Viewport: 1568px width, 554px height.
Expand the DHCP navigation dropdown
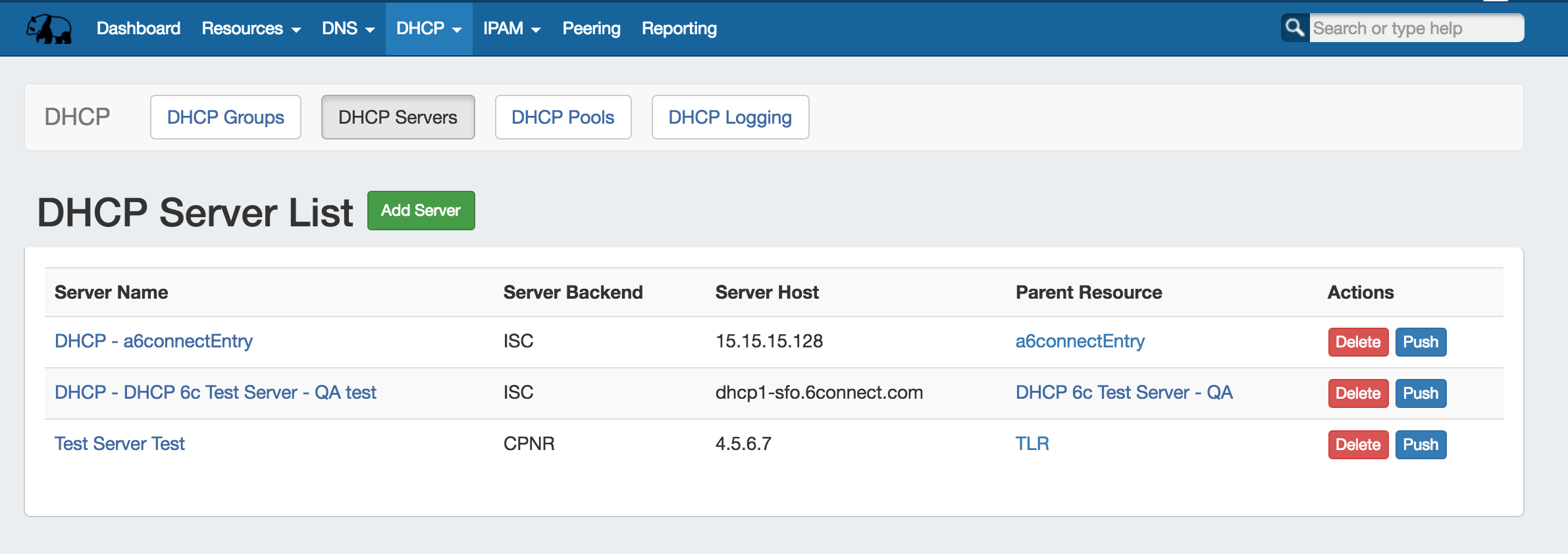[429, 29]
